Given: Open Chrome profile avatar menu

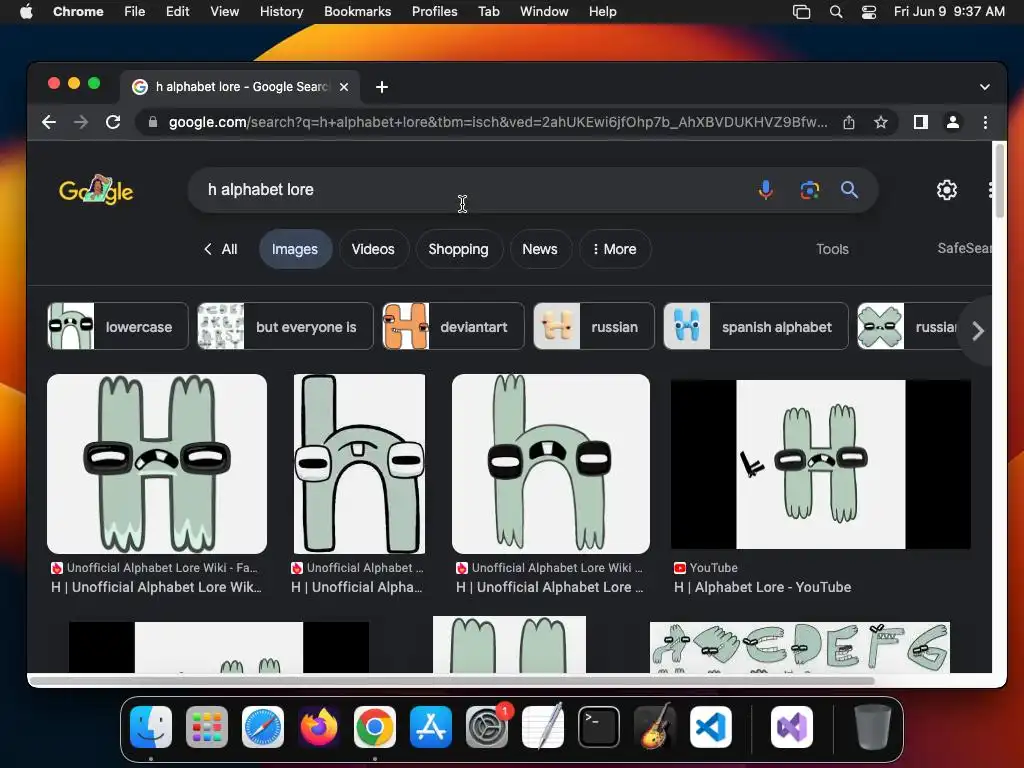Looking at the screenshot, I should pos(953,122).
